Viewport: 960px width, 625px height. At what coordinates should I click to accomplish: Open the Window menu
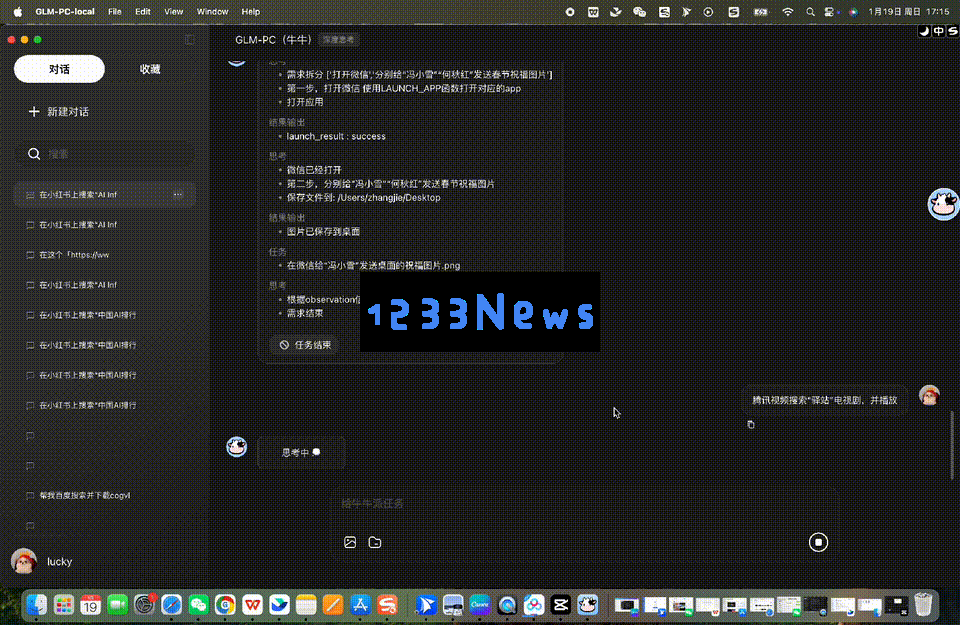coord(212,12)
